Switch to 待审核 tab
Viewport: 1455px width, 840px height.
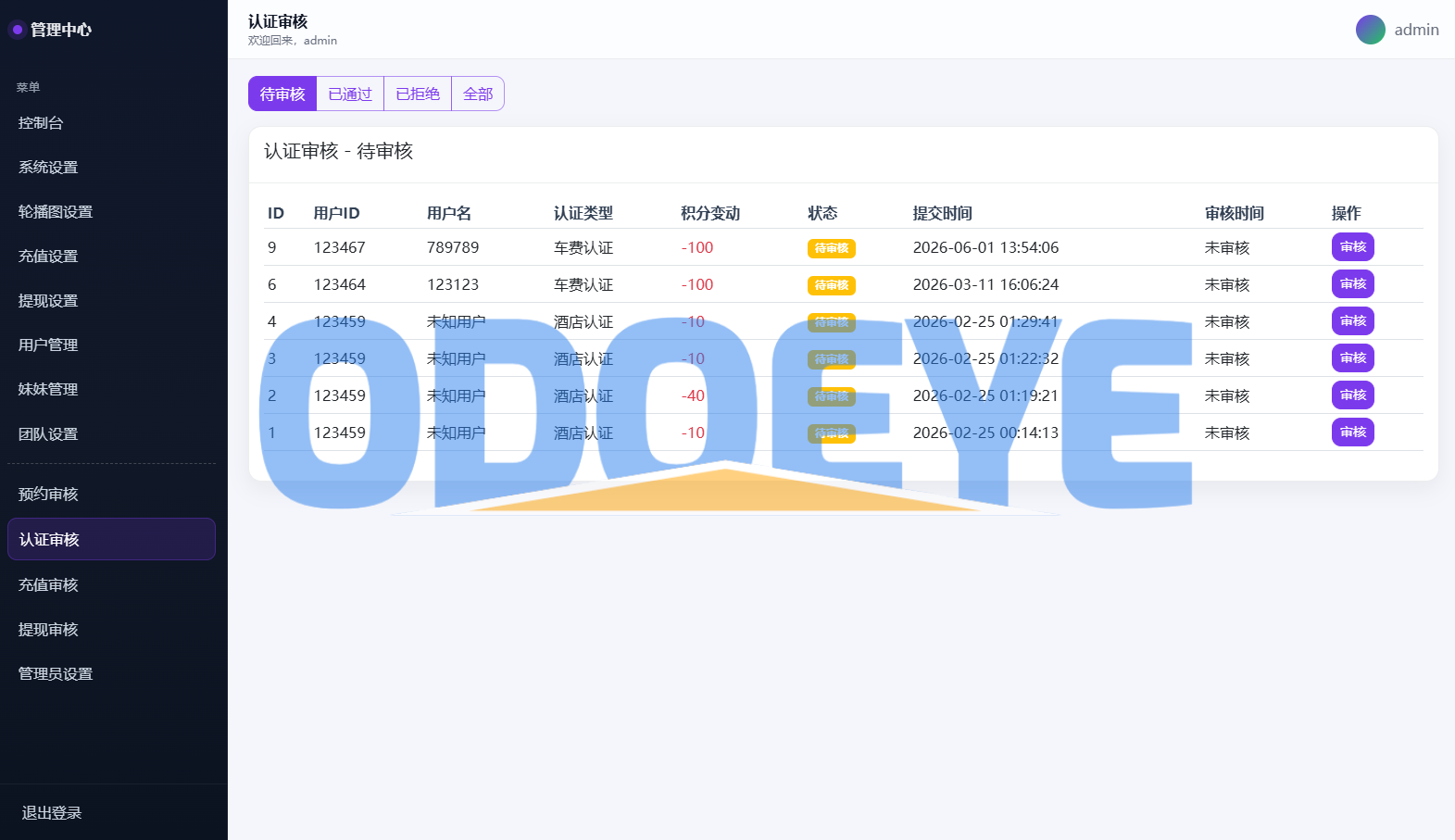tap(282, 94)
